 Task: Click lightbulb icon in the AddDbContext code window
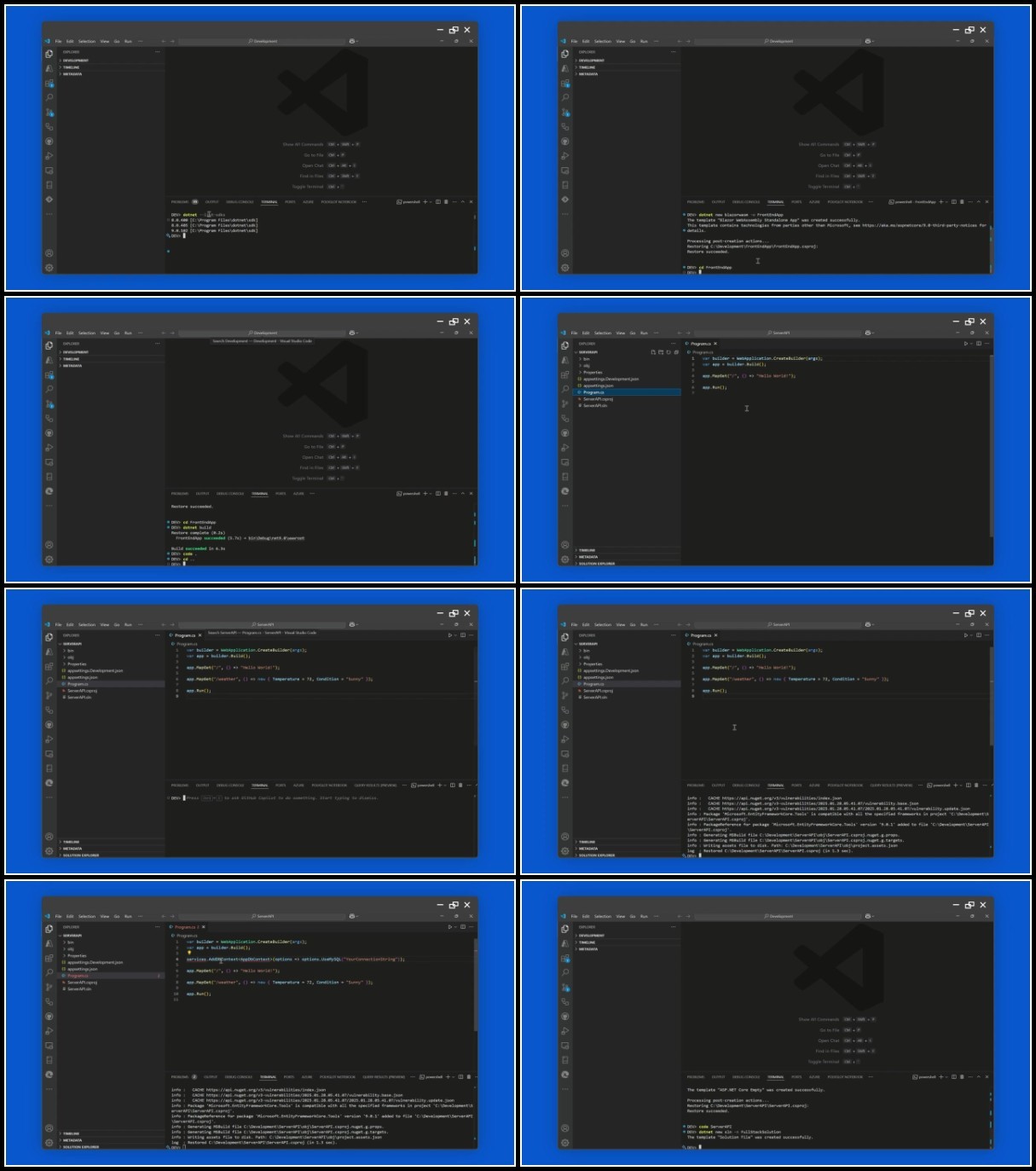[189, 953]
